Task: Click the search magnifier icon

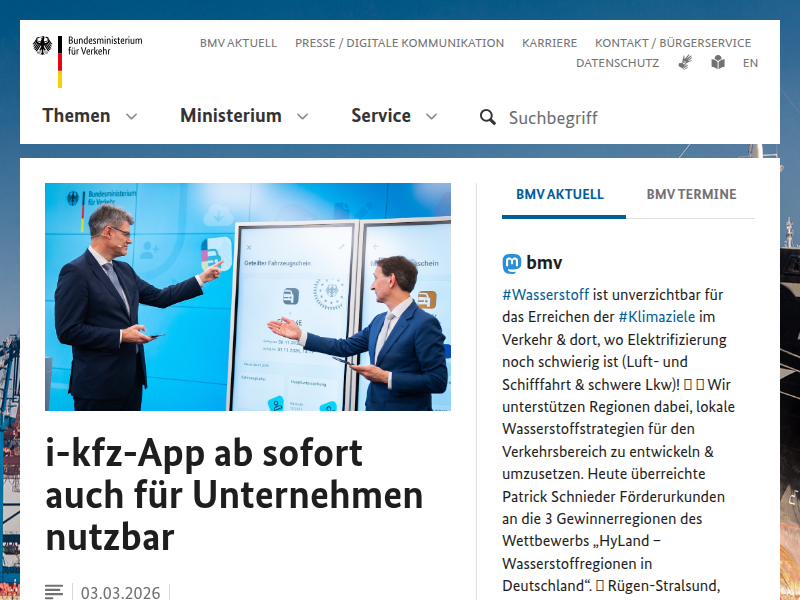Action: tap(488, 117)
